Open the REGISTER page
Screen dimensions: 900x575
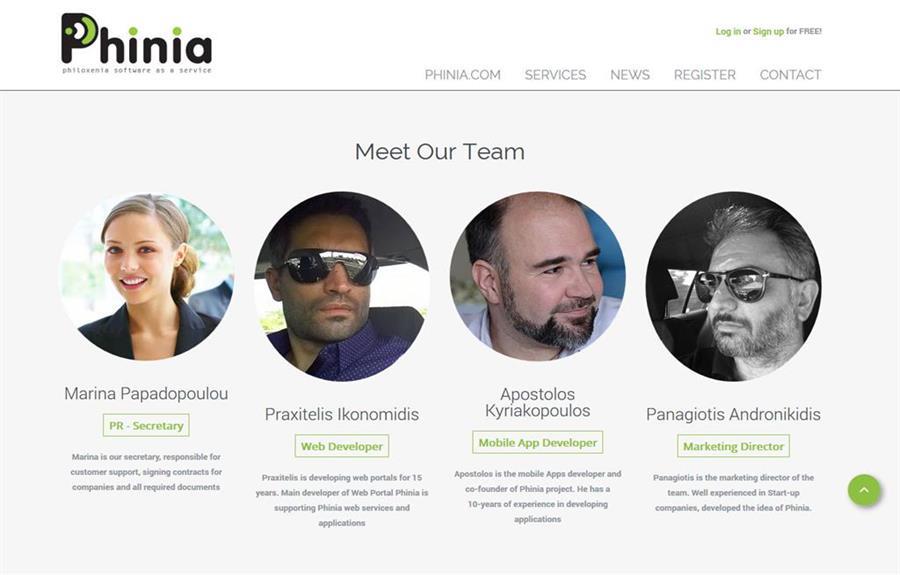tap(704, 75)
